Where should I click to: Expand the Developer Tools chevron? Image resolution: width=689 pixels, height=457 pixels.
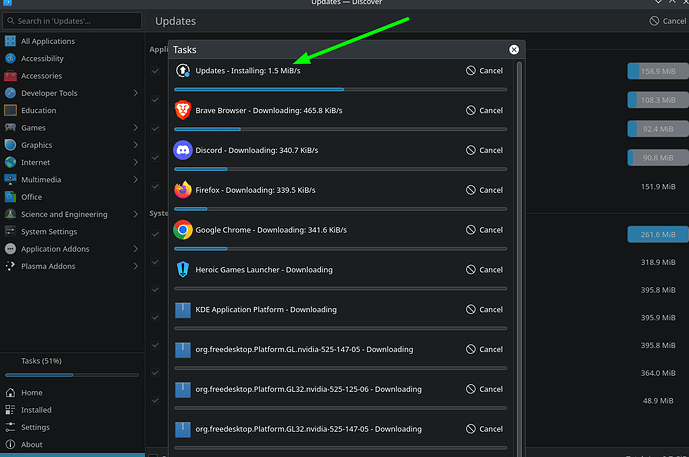(135, 93)
